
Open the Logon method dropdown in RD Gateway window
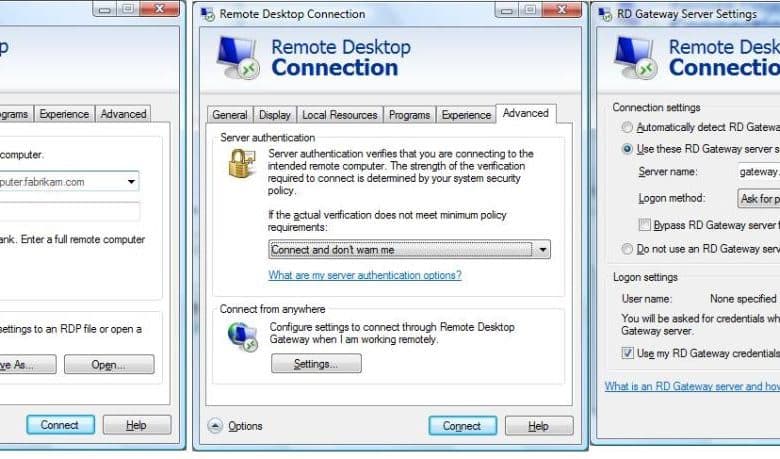[x=758, y=198]
